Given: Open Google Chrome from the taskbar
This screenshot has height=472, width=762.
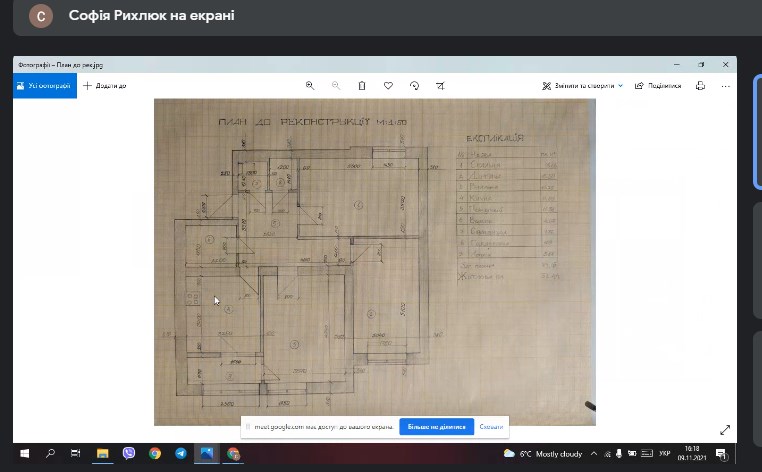Looking at the screenshot, I should [155, 454].
